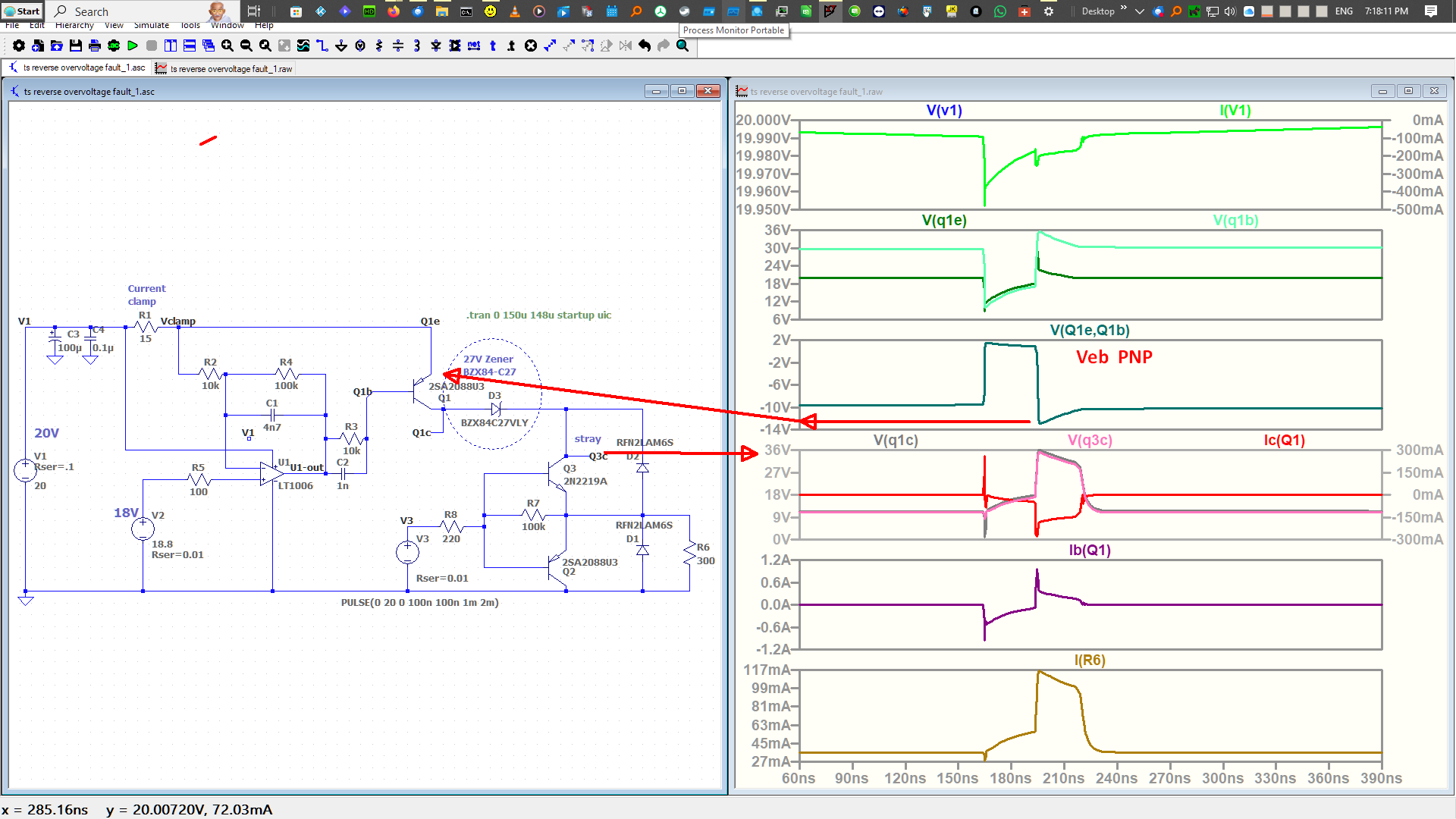Image resolution: width=1456 pixels, height=819 pixels.
Task: Click the Start button on taskbar
Action: pyautogui.click(x=22, y=11)
